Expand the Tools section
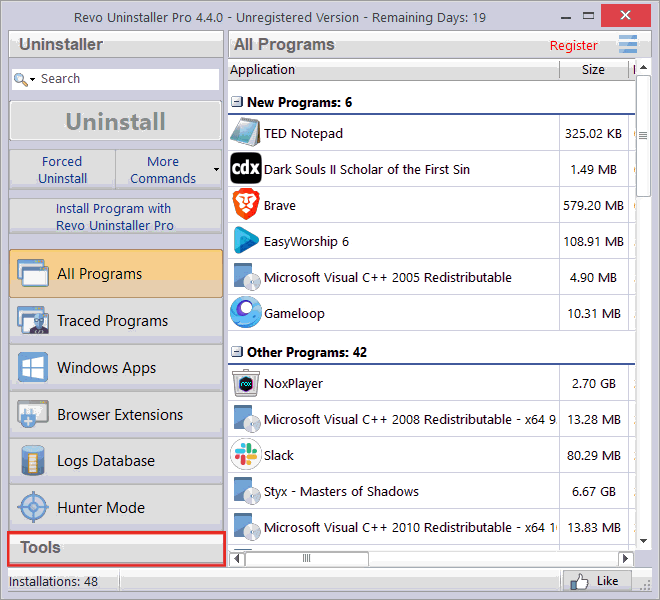 pos(116,548)
